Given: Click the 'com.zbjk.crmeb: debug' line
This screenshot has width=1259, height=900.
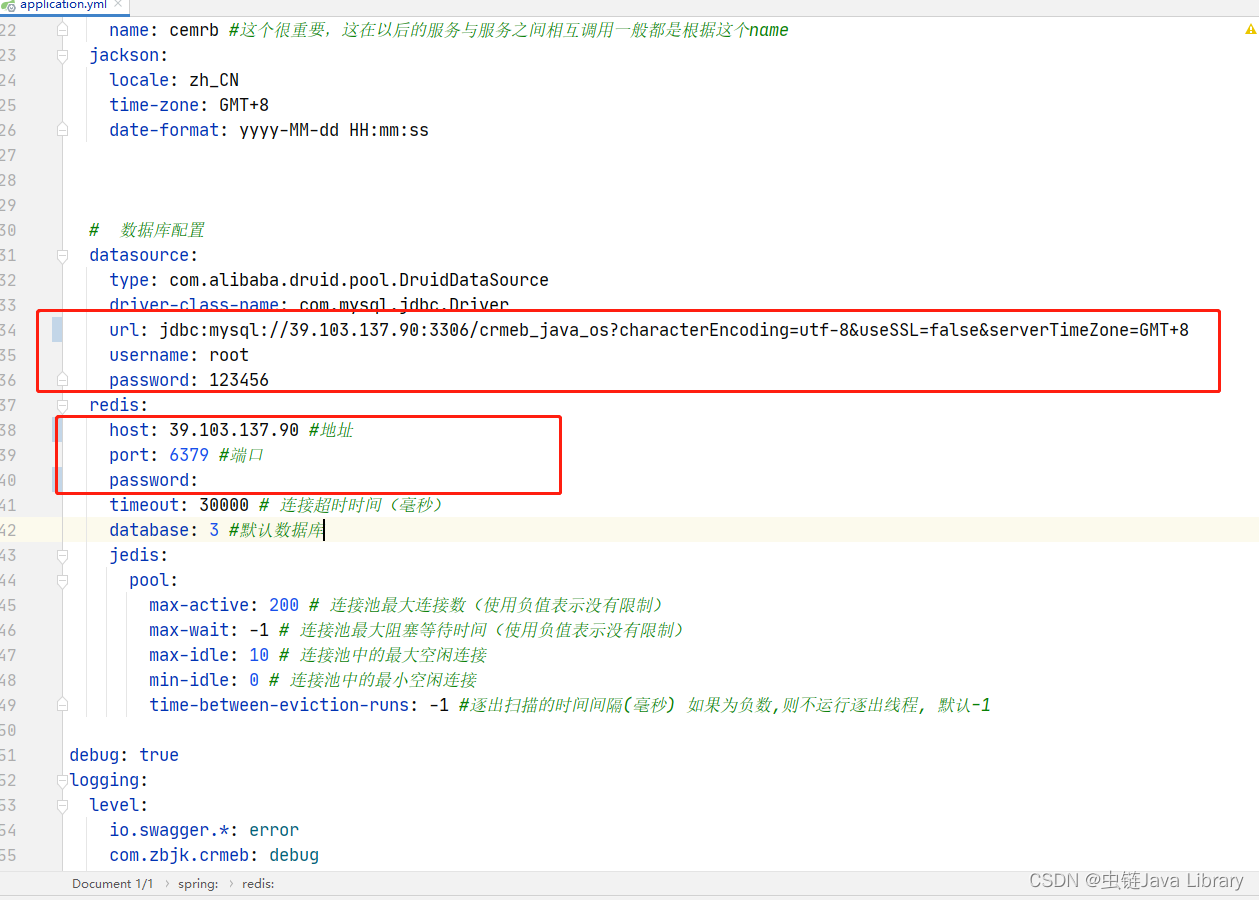Looking at the screenshot, I should click(x=214, y=855).
